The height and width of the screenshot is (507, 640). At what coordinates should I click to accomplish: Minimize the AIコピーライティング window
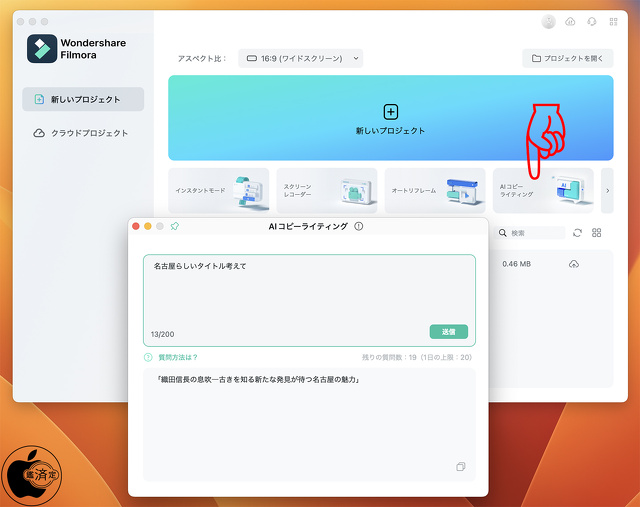click(x=148, y=226)
